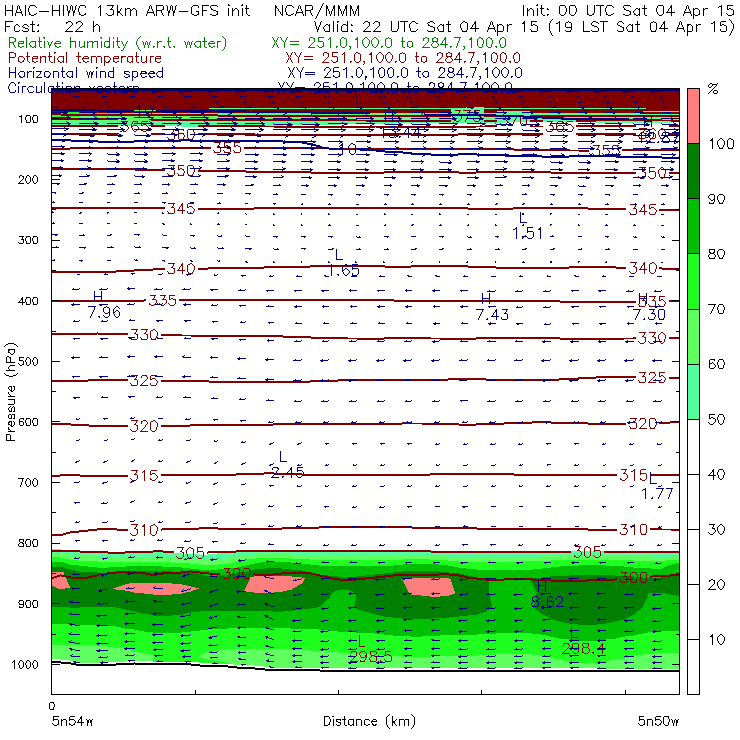Click the darkest green 90-100% color bar segment

[693, 171]
